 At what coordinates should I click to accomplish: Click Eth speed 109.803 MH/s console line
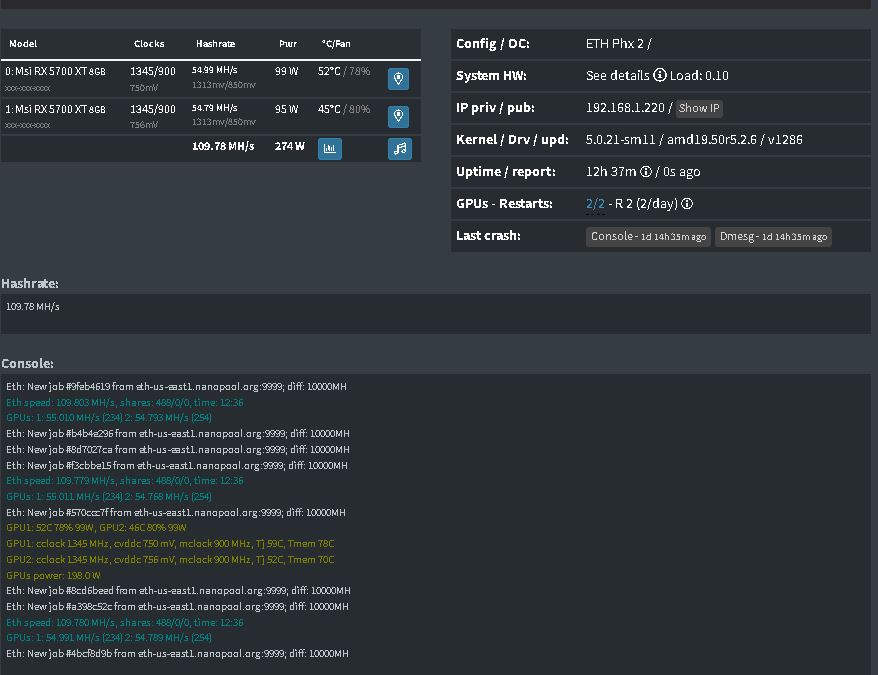[125, 402]
